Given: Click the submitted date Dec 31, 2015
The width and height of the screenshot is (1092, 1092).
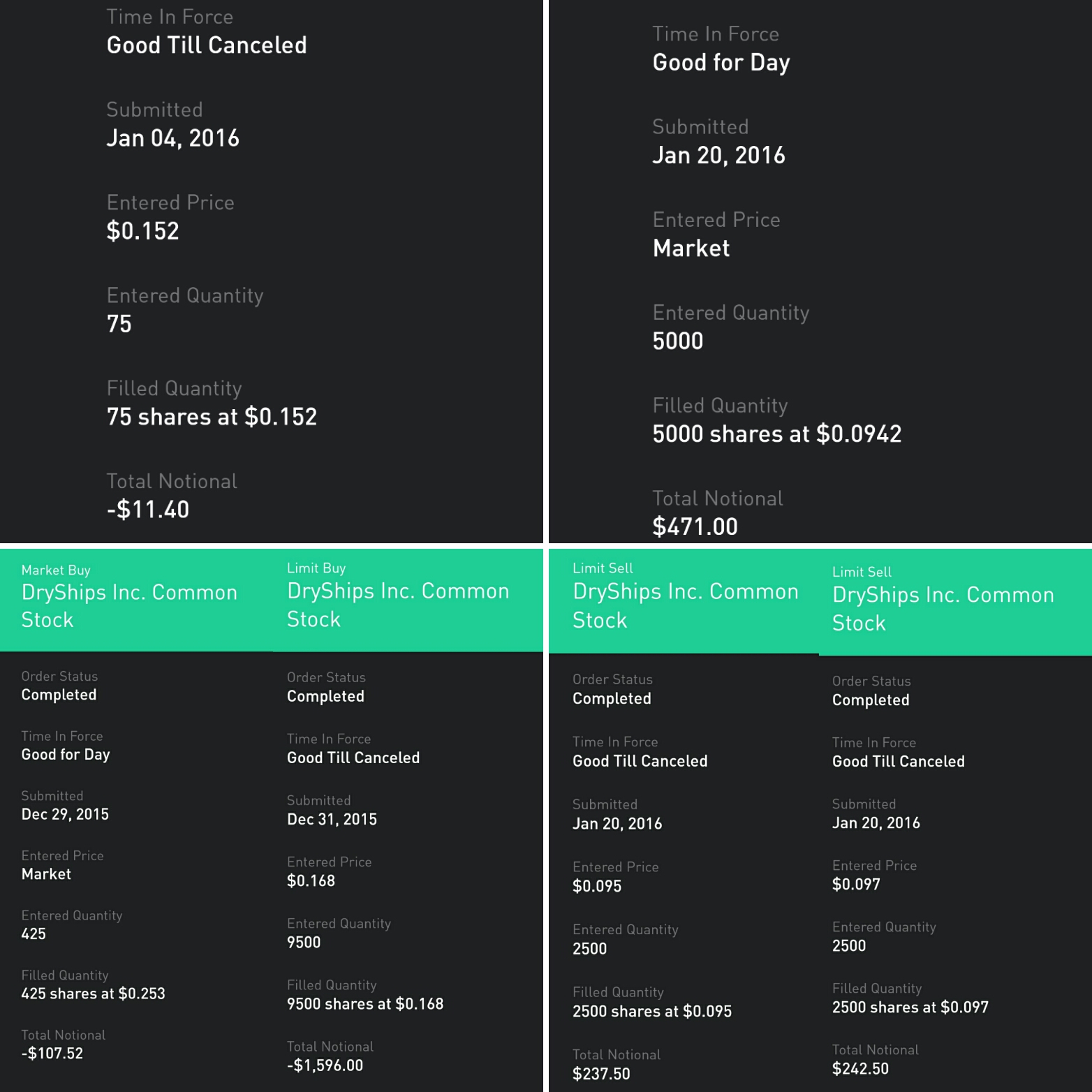Looking at the screenshot, I should (x=332, y=819).
